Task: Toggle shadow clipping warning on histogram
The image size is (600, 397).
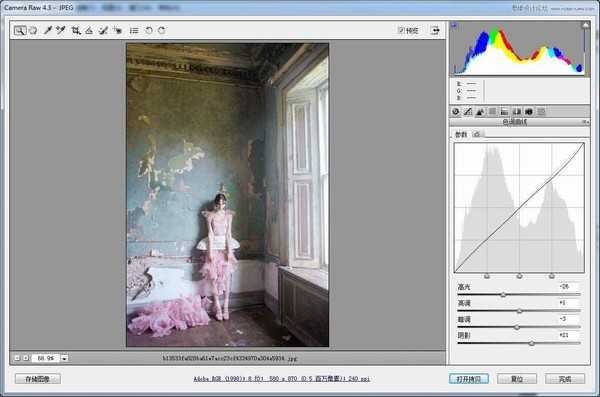Action: (454, 25)
